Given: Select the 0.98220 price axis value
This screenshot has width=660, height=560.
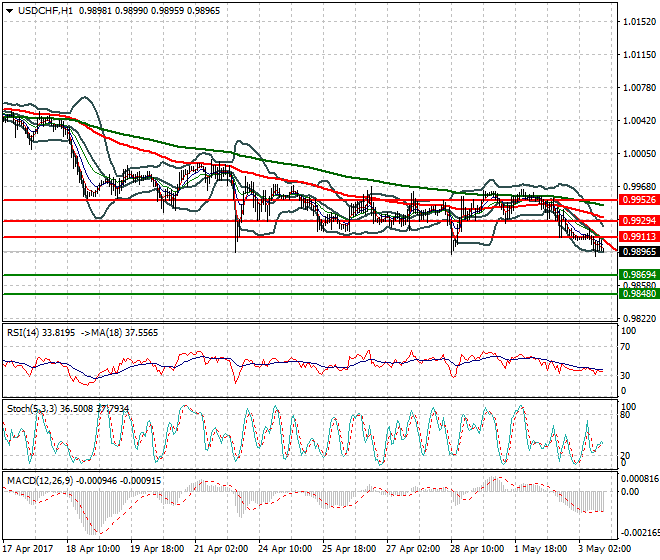Looking at the screenshot, I should click(639, 319).
